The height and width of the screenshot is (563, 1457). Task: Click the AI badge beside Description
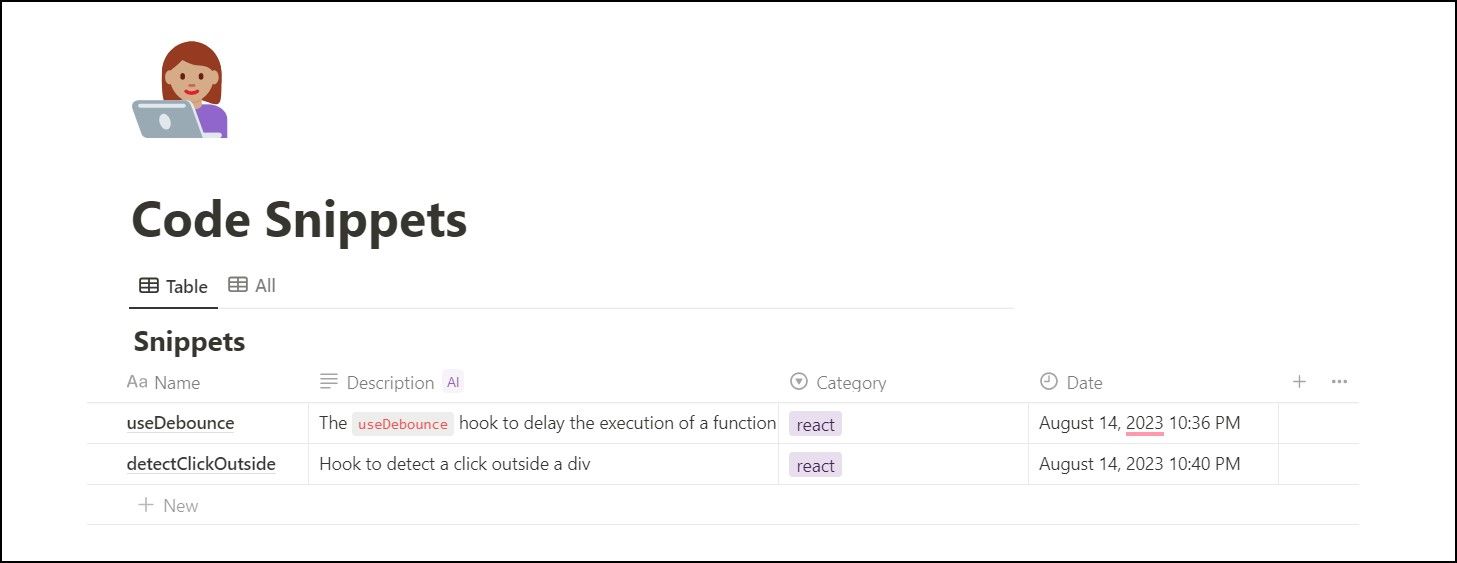453,382
